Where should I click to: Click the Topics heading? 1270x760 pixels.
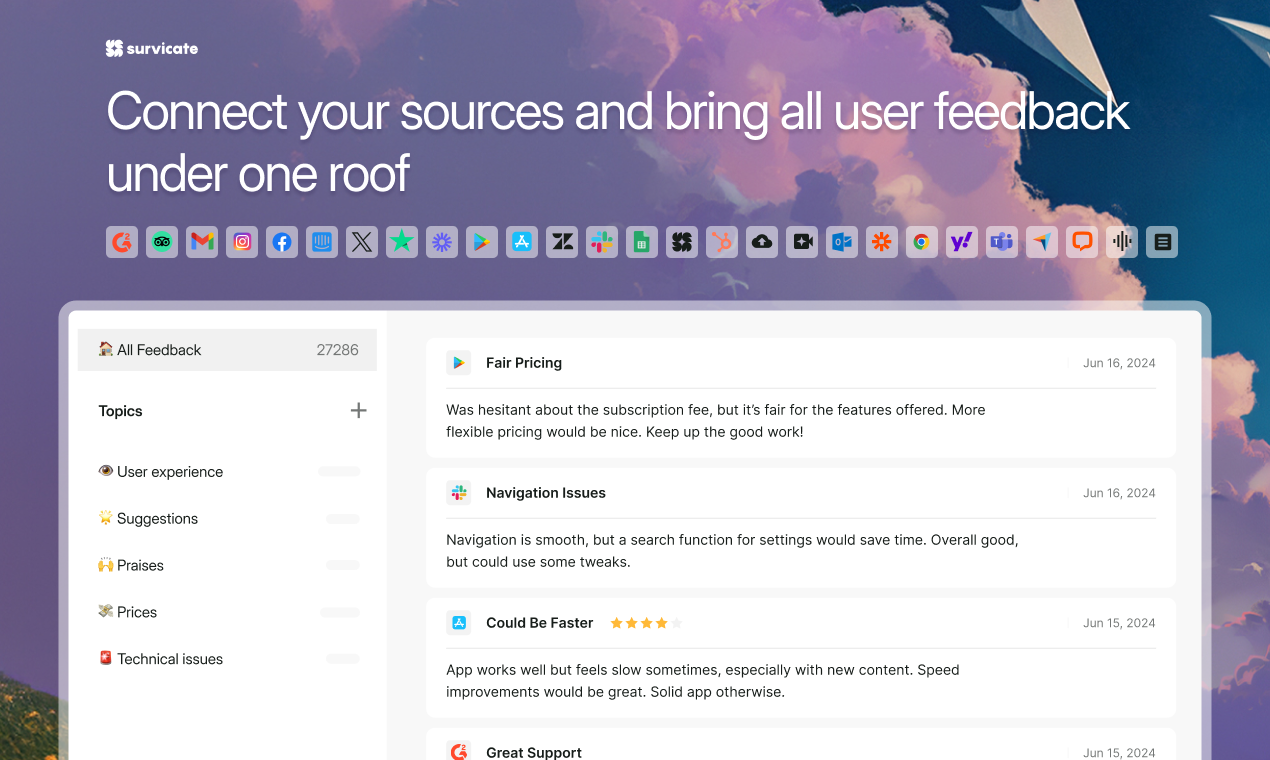121,411
